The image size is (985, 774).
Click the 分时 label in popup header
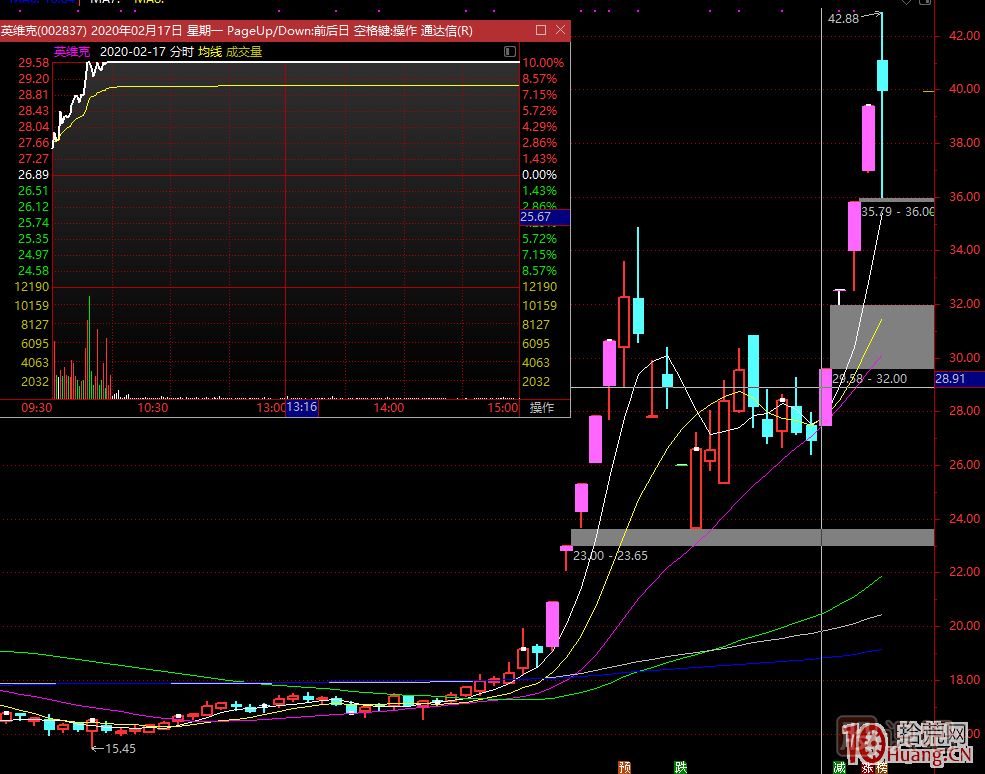click(179, 51)
